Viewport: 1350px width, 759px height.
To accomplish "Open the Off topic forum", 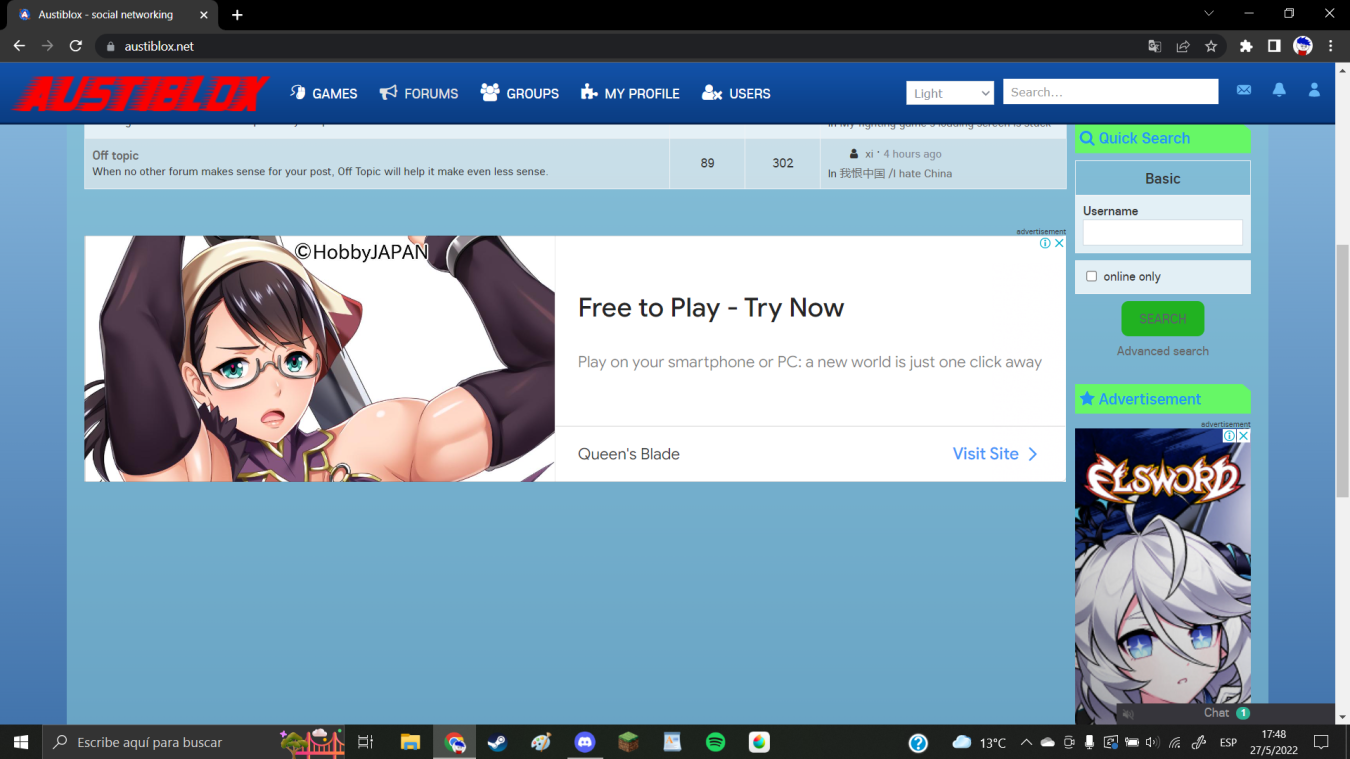I will (116, 155).
